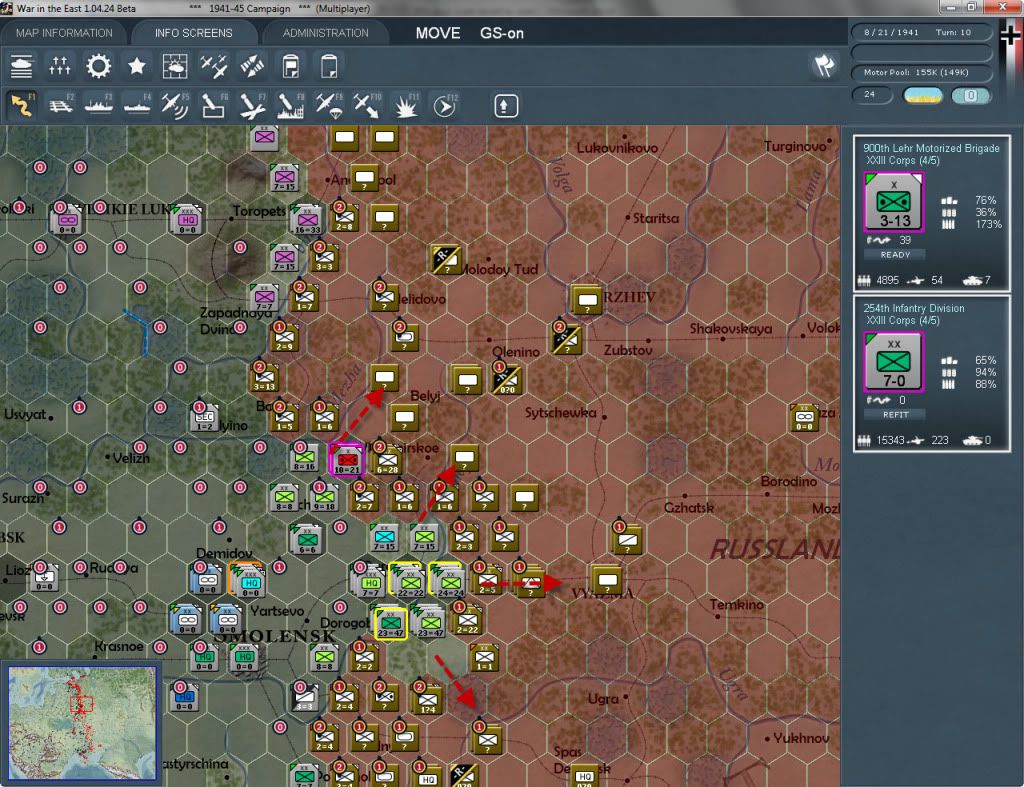The width and height of the screenshot is (1024, 787).
Task: Click the Motor Pool 155K (149K) field
Action: pos(921,72)
